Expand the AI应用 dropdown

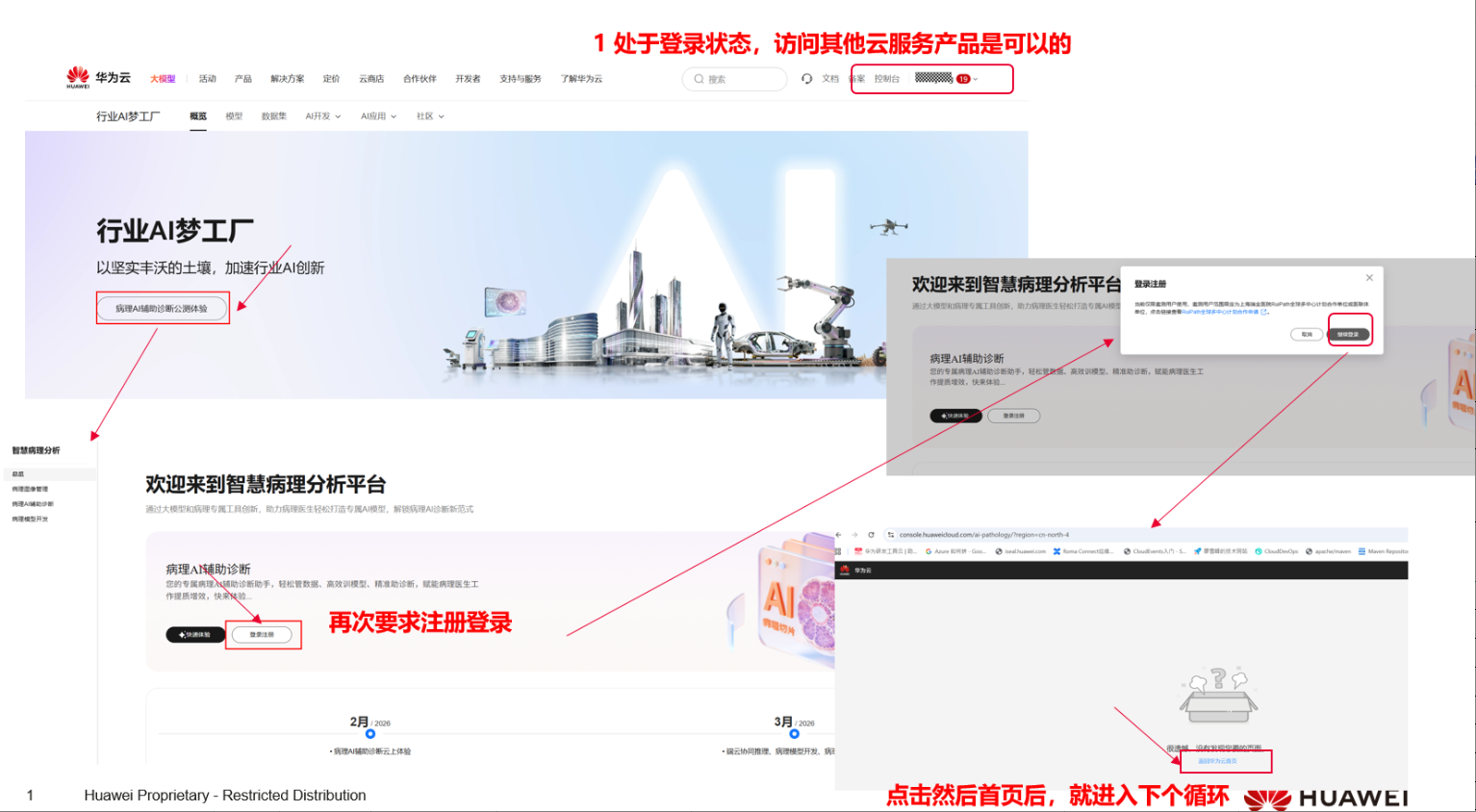377,115
